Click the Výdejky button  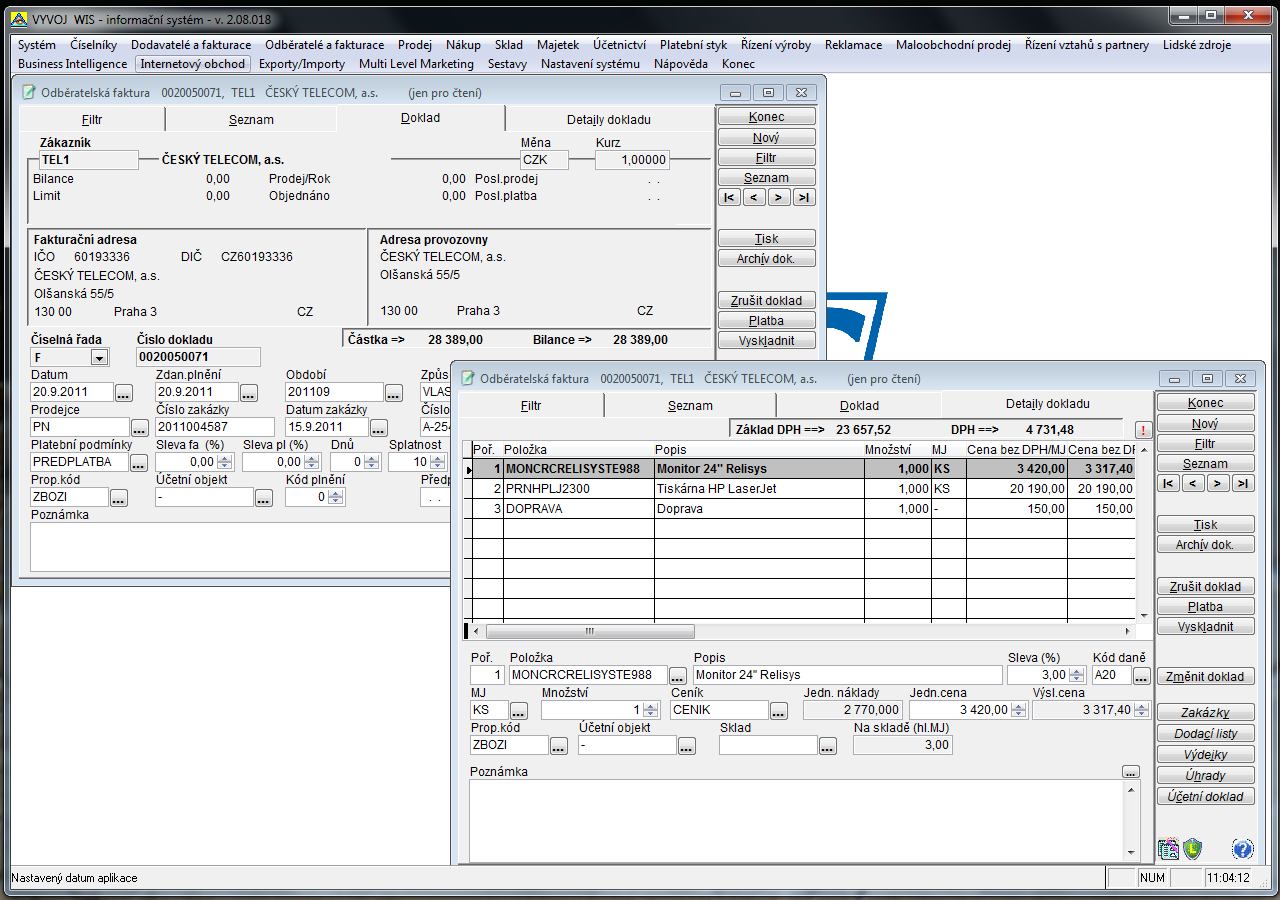(1205, 755)
